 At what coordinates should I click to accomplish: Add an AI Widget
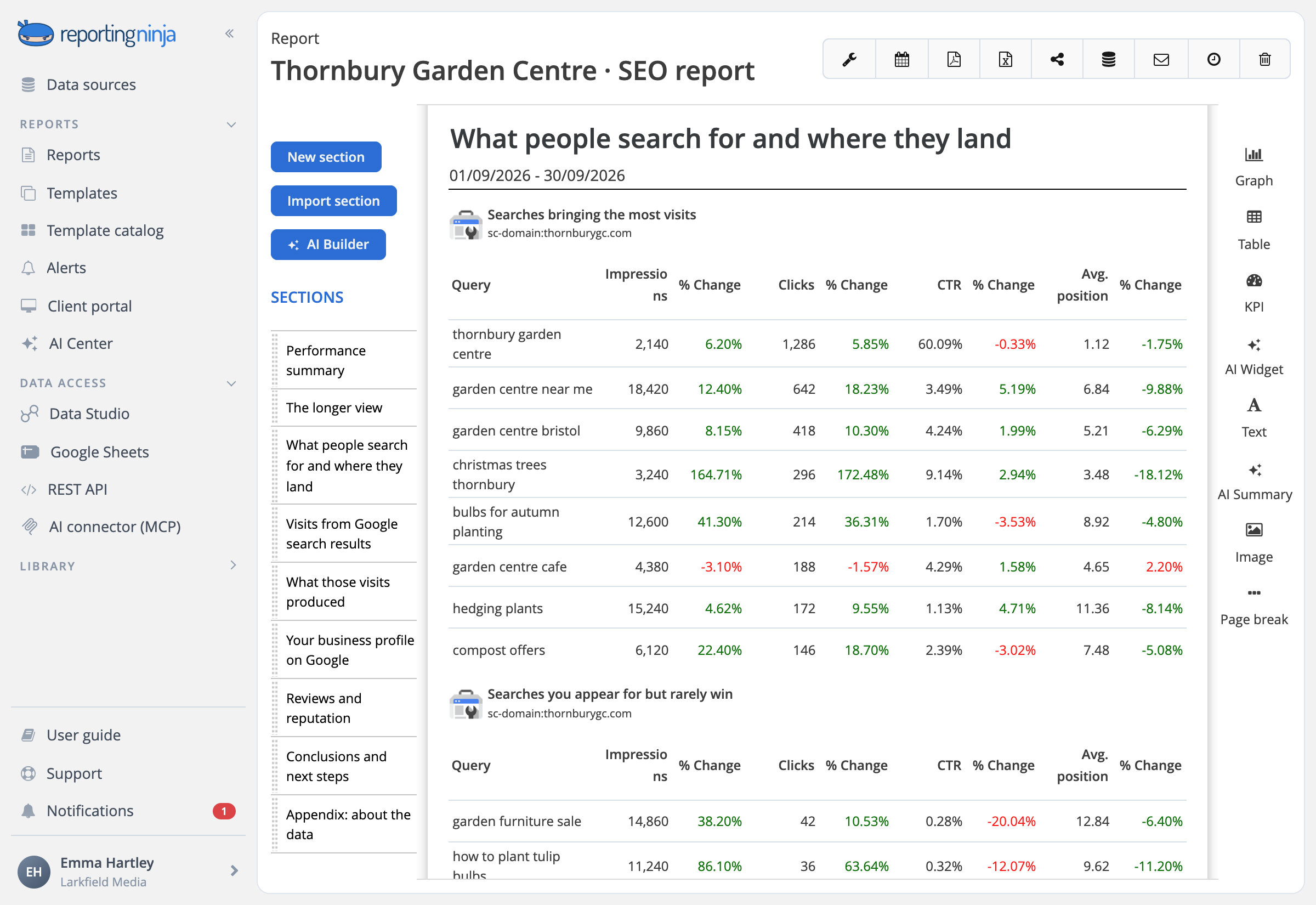click(1253, 356)
